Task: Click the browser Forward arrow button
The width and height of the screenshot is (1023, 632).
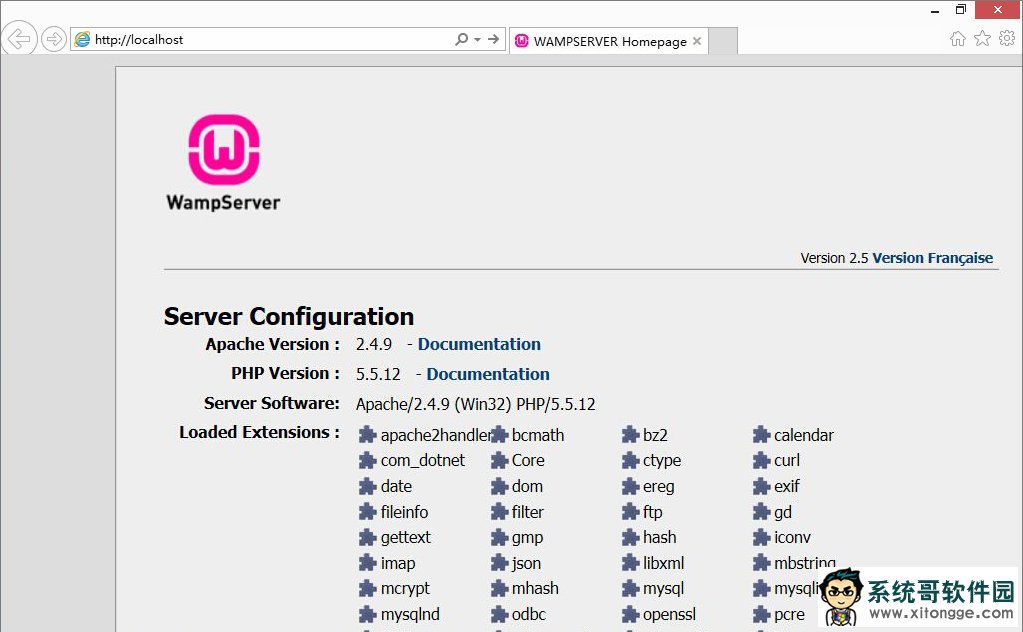Action: [x=53, y=40]
